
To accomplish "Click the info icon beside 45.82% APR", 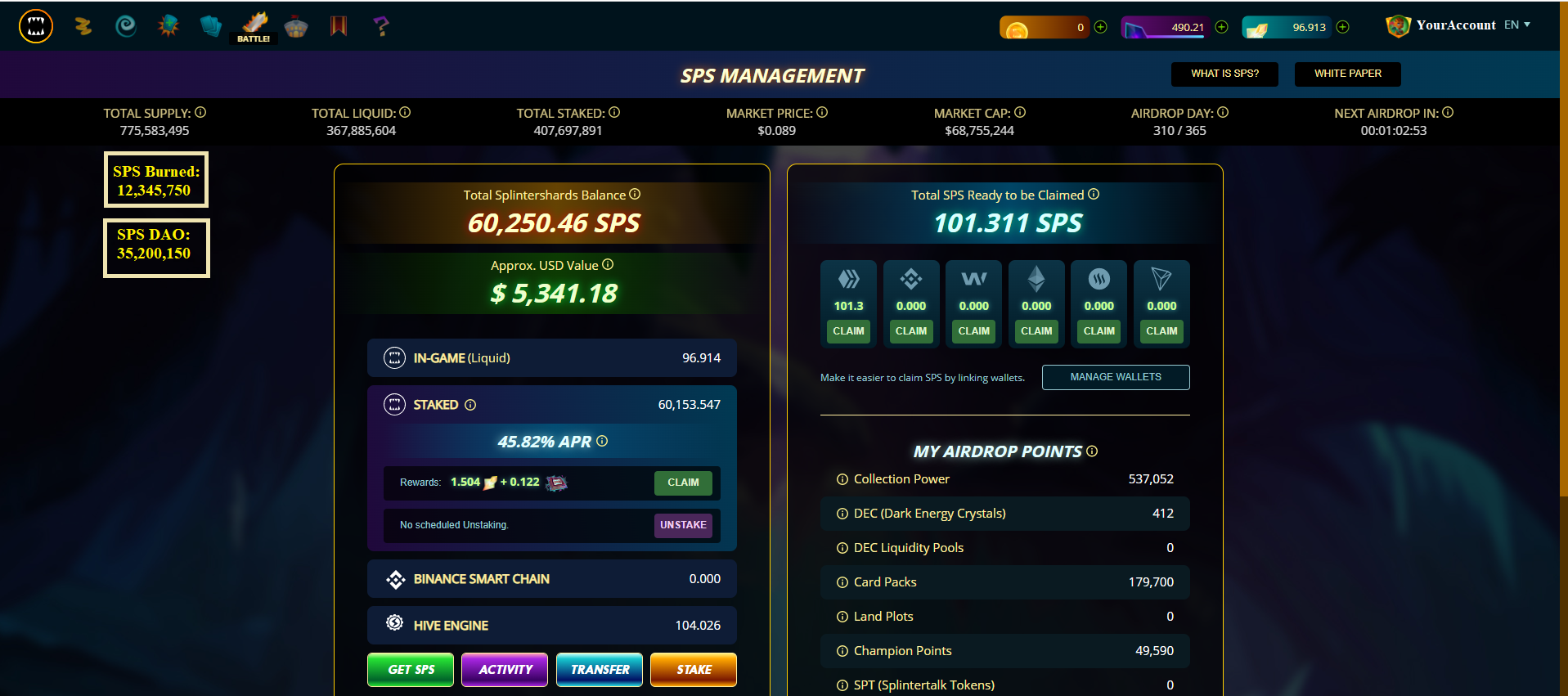I will click(602, 441).
